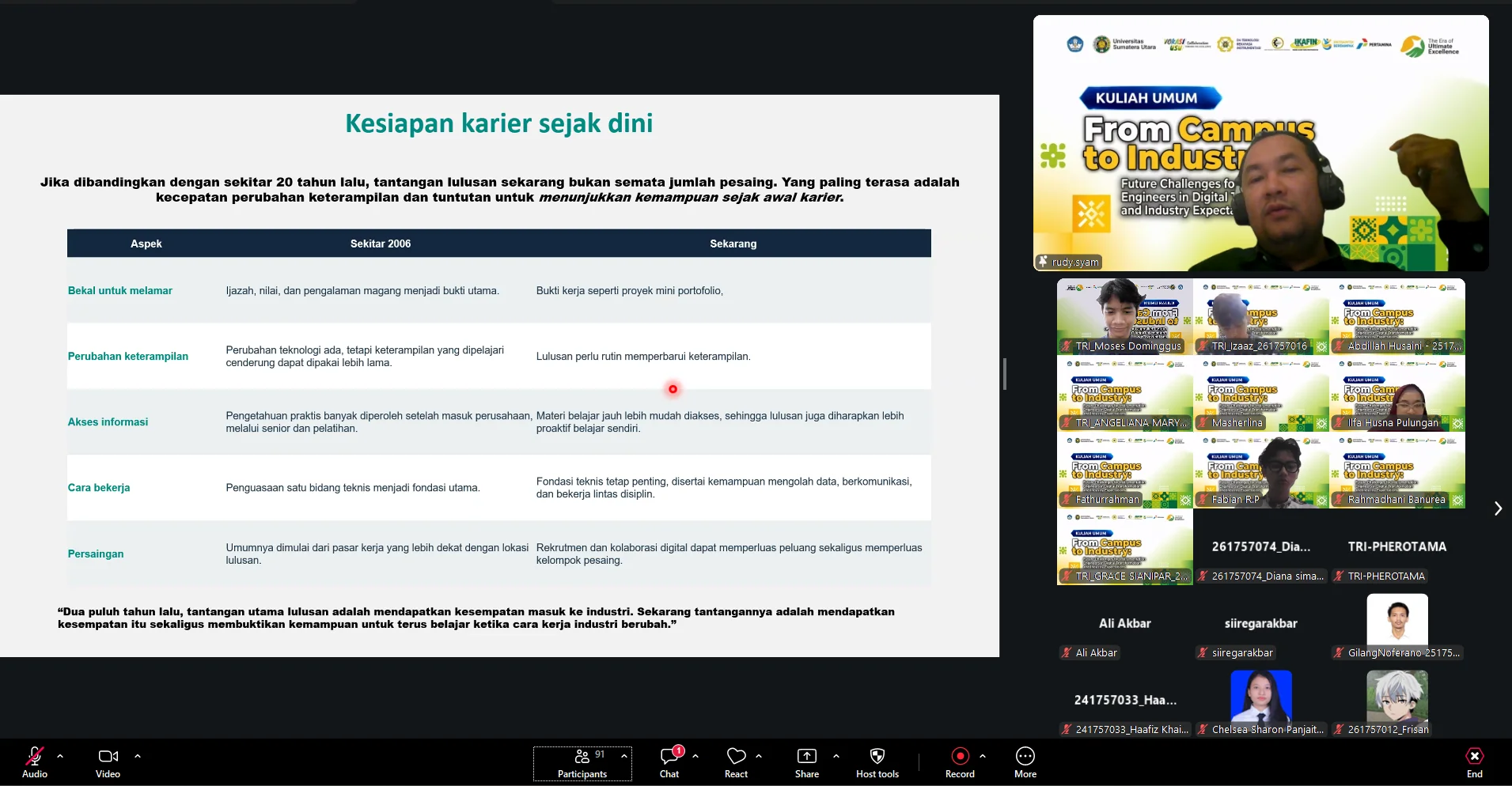This screenshot has height=786, width=1512.
Task: Expand React options arrow
Action: [759, 756]
